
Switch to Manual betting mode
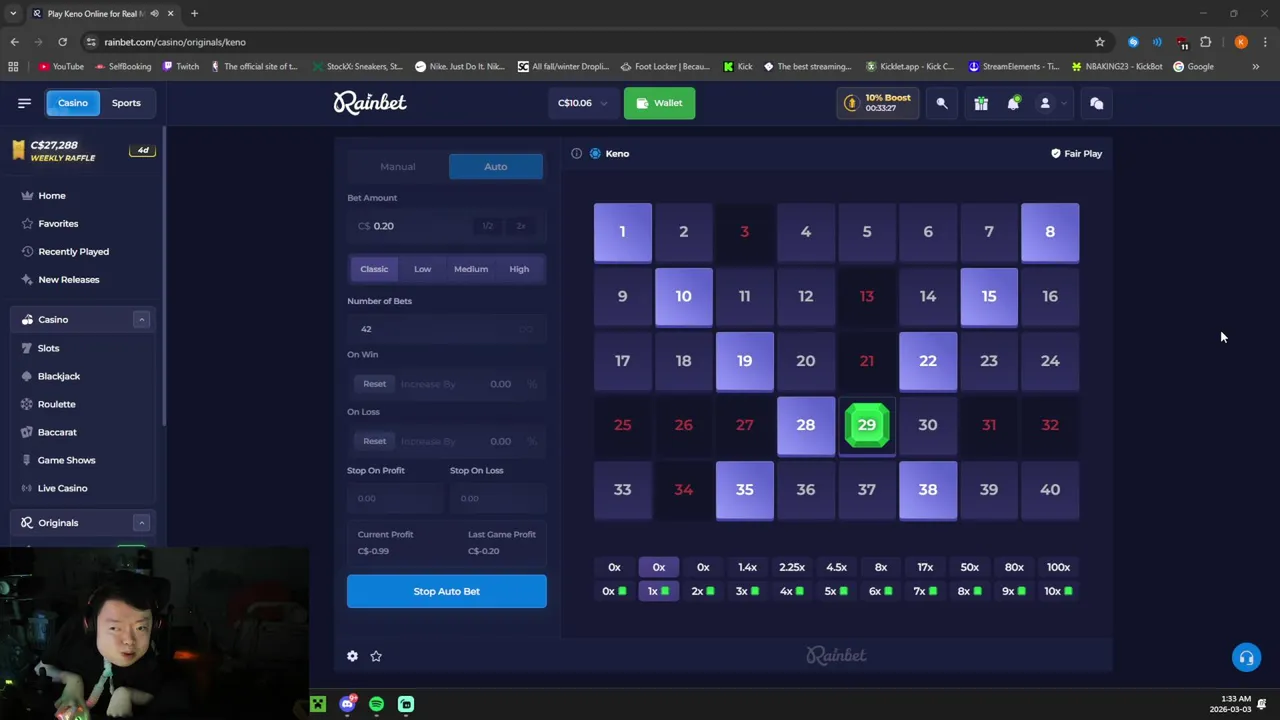pos(397,167)
